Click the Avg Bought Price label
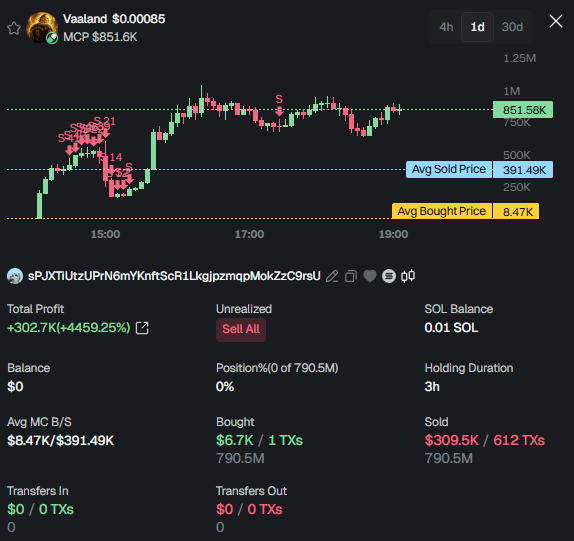Screen dimensions: 574x541 click(x=442, y=211)
